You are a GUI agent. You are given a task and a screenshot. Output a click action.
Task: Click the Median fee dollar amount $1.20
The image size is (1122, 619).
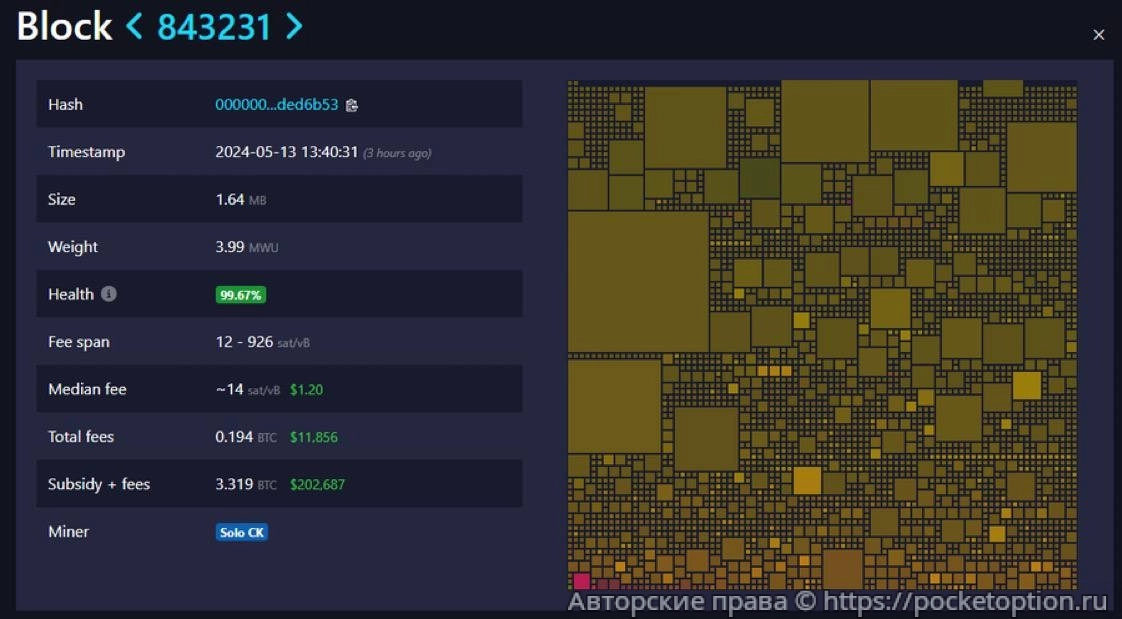(306, 390)
